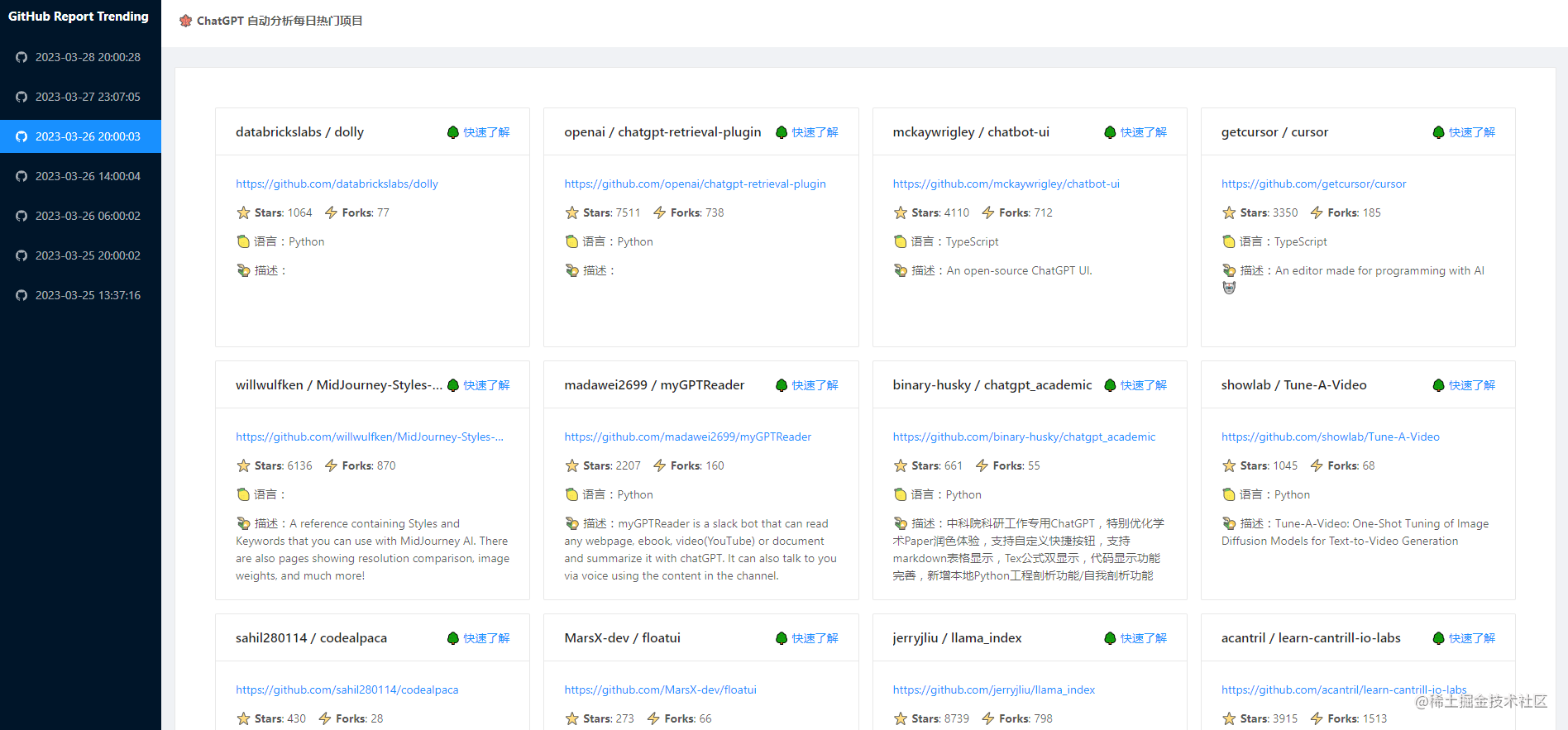1568x730 pixels.
Task: Click 快速了解 on the showlab / Tune-A-Video card
Action: pos(1471,385)
